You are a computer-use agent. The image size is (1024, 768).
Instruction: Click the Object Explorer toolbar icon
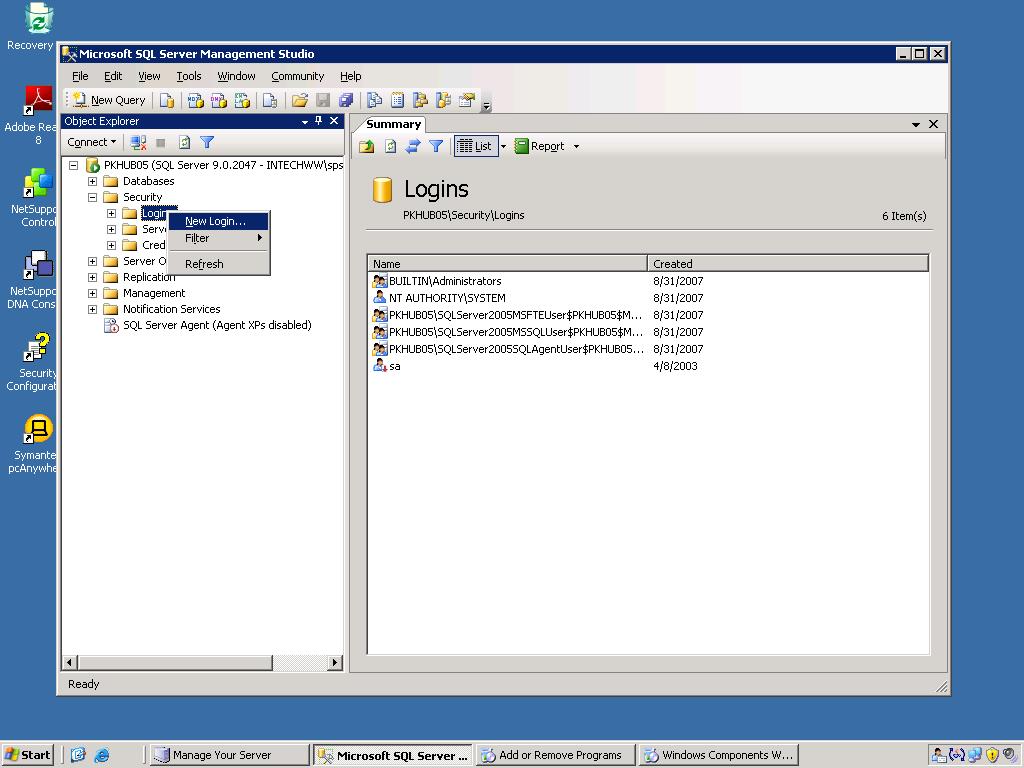[x=420, y=100]
